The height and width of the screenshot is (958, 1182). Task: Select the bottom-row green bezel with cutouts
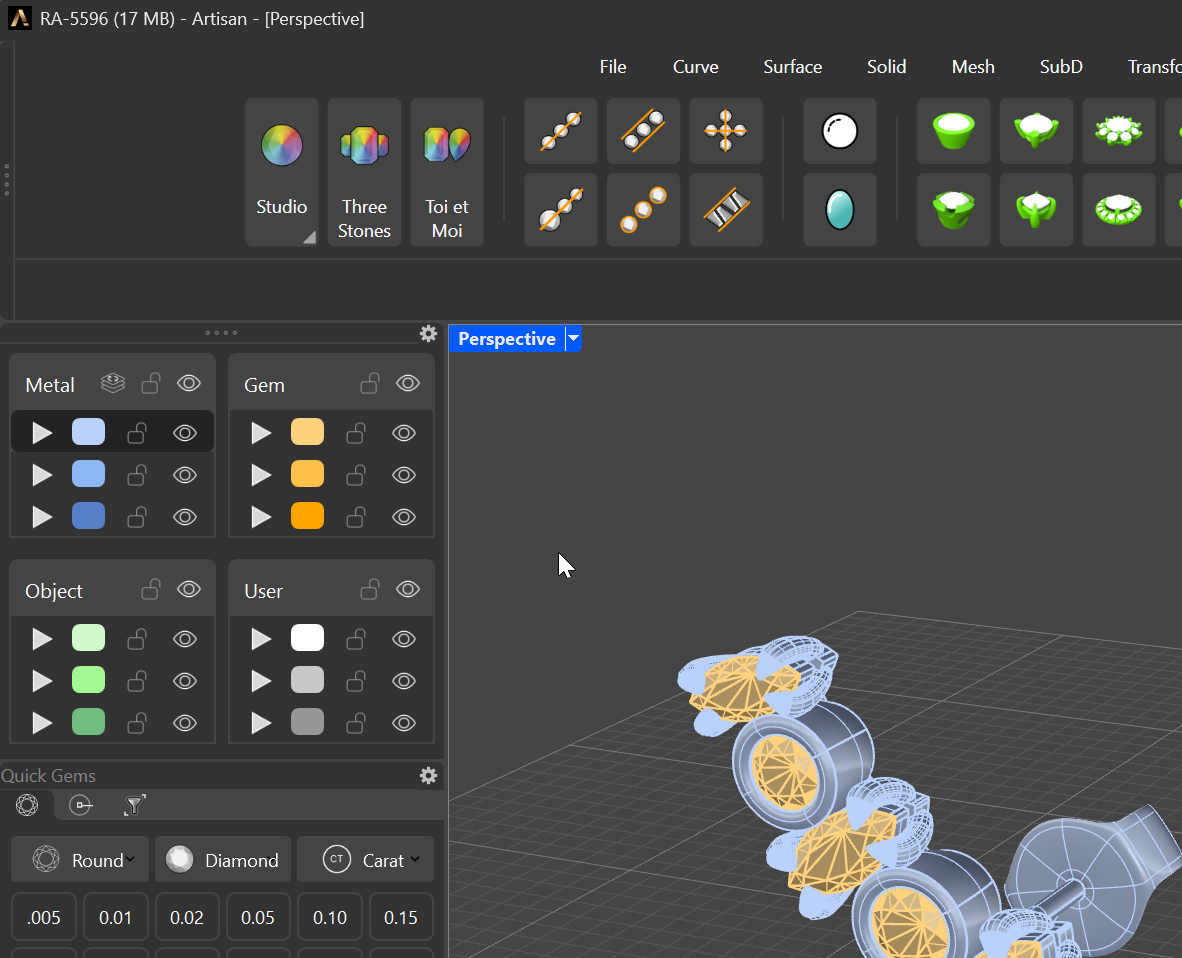(954, 210)
